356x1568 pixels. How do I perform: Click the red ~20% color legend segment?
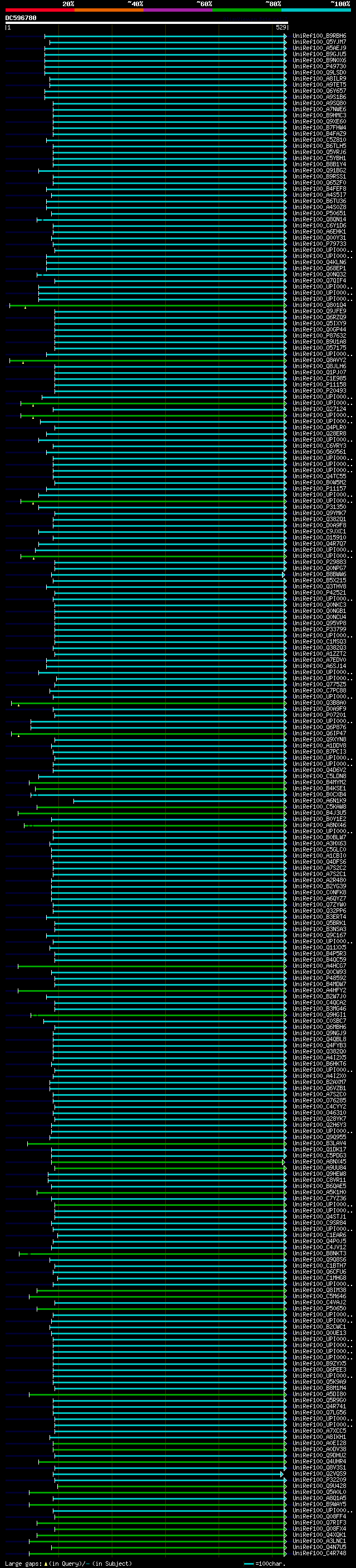[39, 11]
